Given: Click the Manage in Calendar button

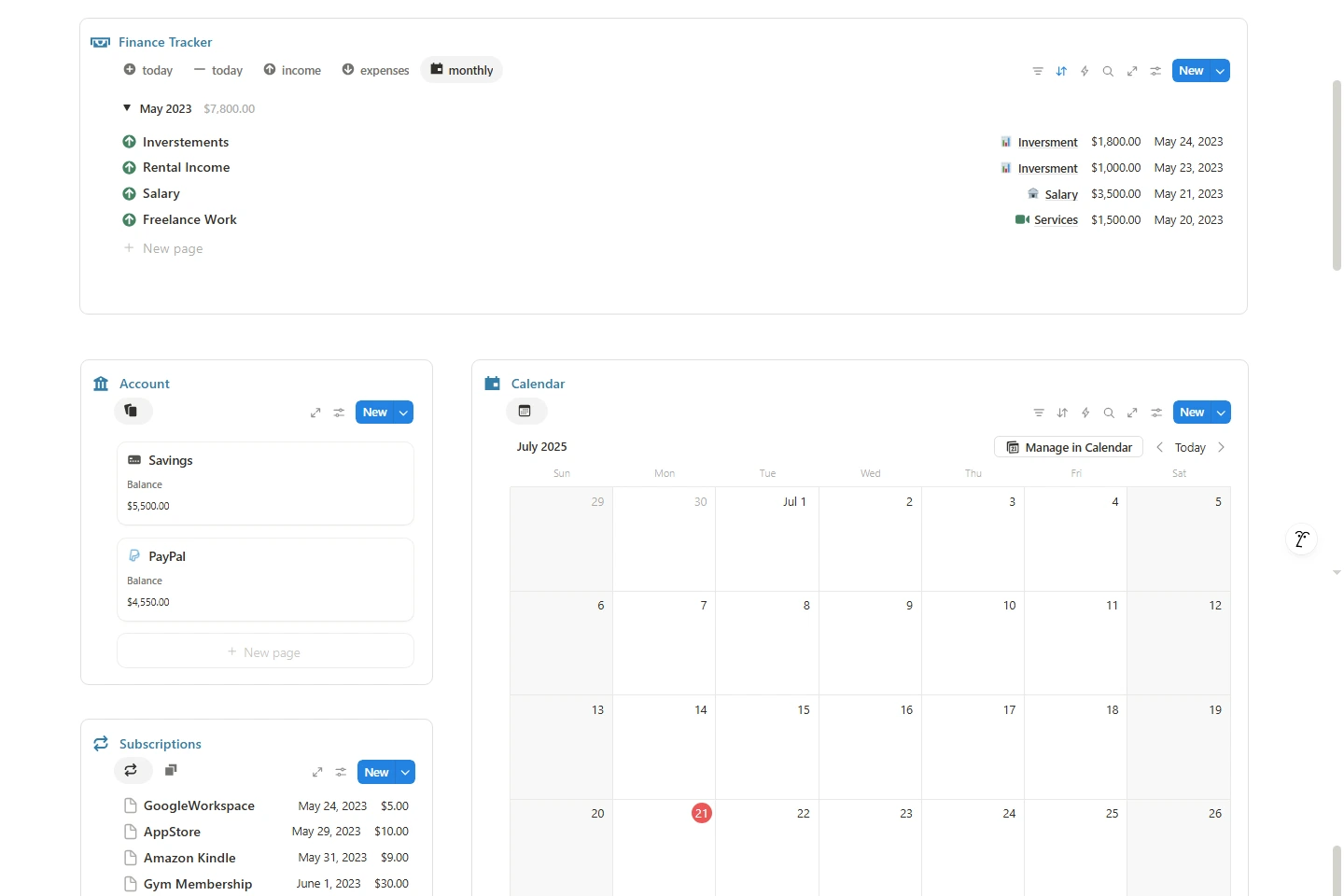Looking at the screenshot, I should [1068, 447].
